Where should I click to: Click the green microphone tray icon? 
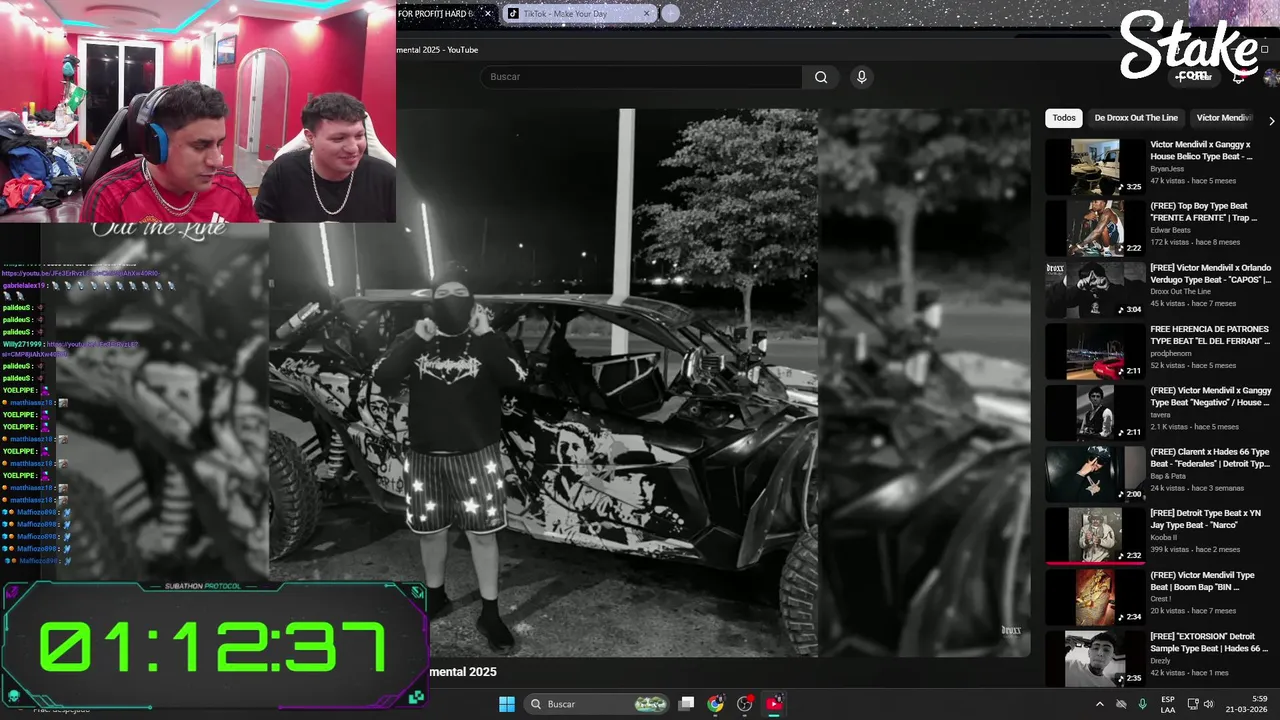(1143, 704)
